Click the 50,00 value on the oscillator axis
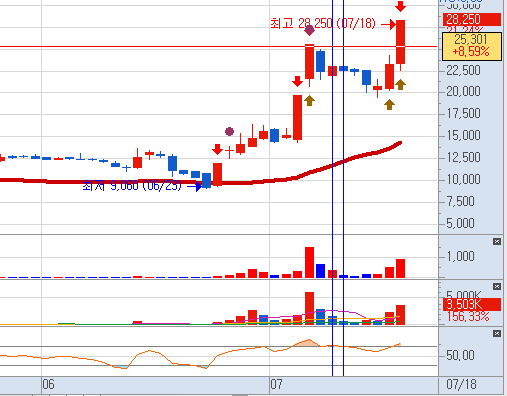The height and width of the screenshot is (396, 507). [460, 355]
